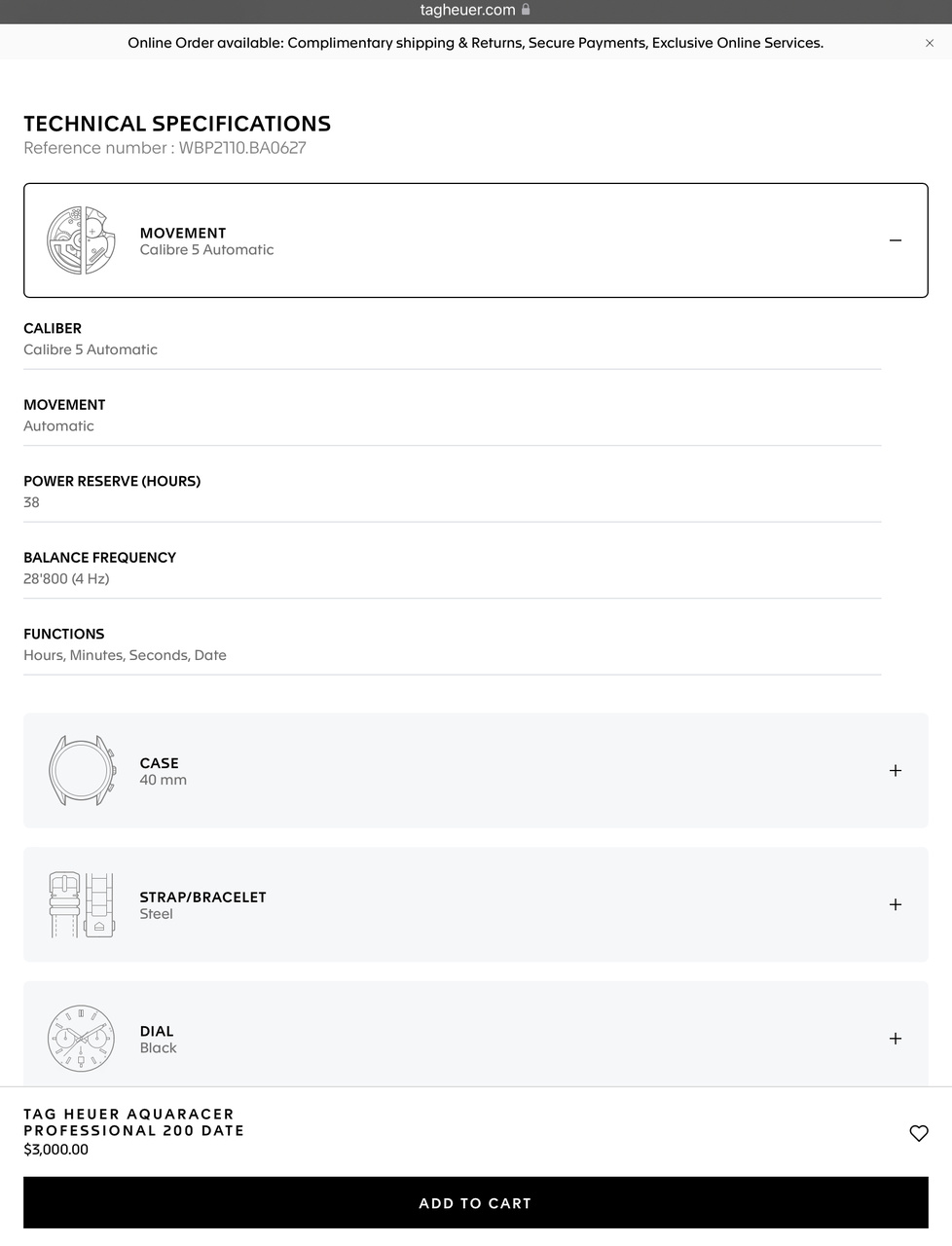Expand the Case 40 mm section plus
952x1246 pixels.
click(x=896, y=770)
